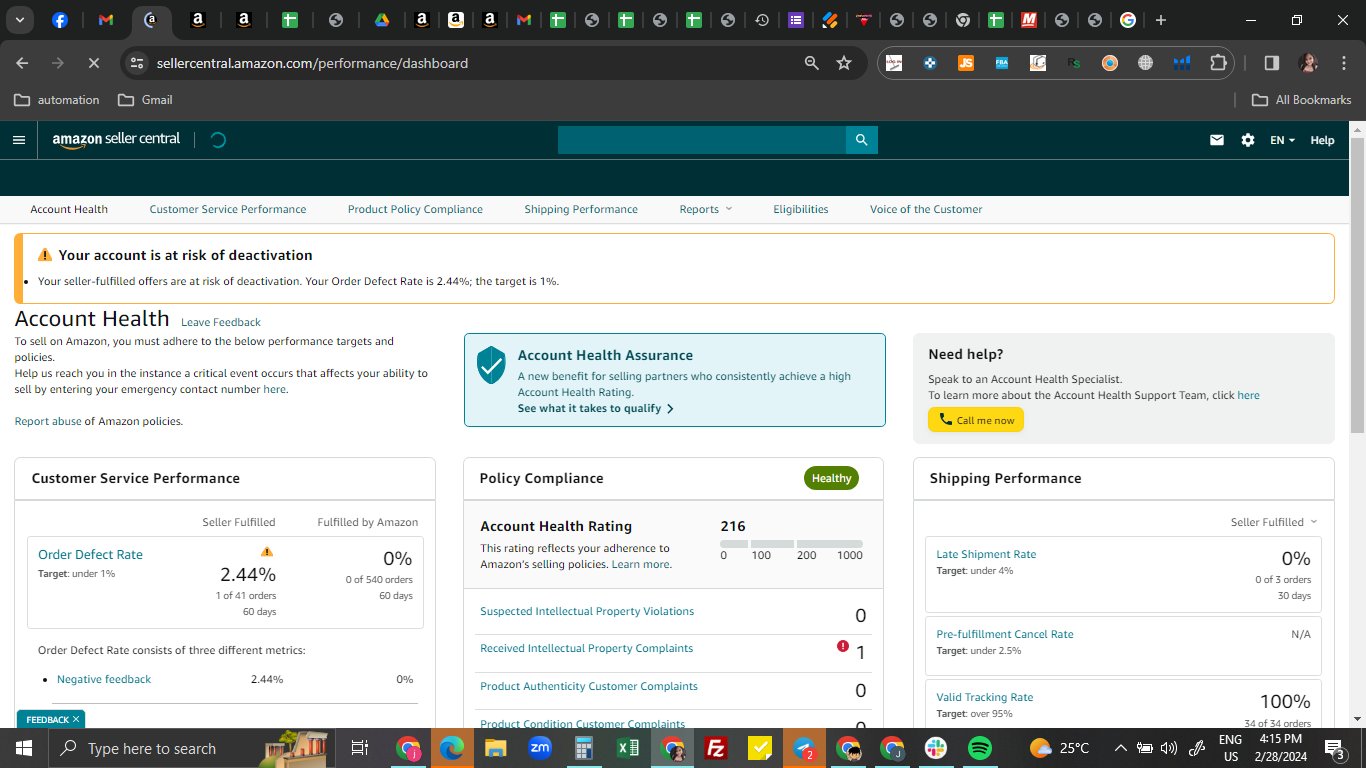
Task: View site information icon in address bar
Action: pos(138,63)
